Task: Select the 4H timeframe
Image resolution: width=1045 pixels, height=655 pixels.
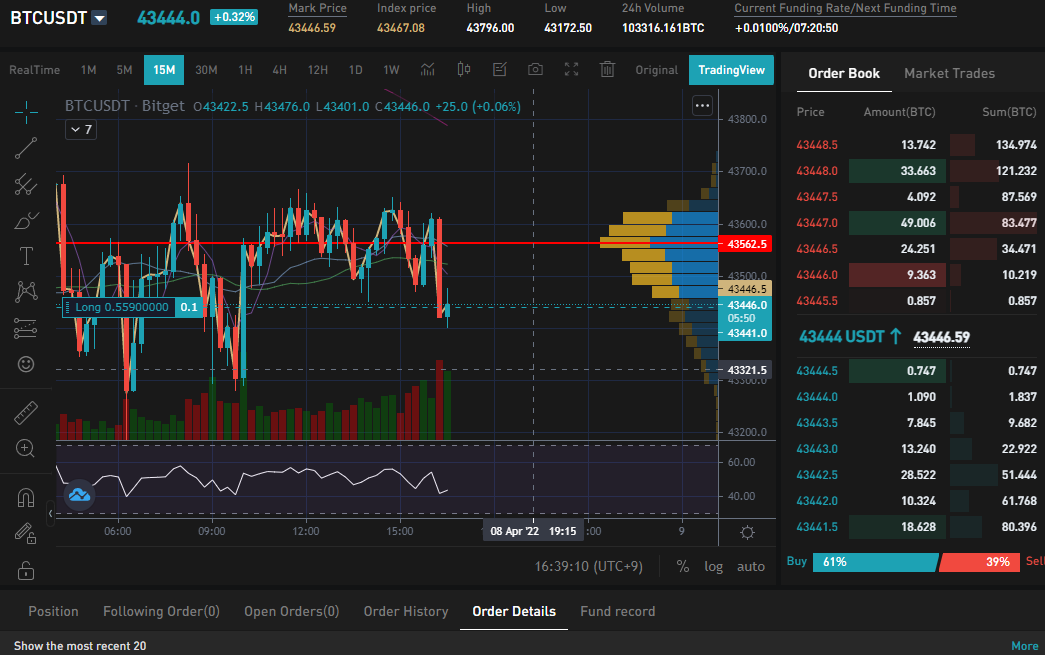Action: 279,70
